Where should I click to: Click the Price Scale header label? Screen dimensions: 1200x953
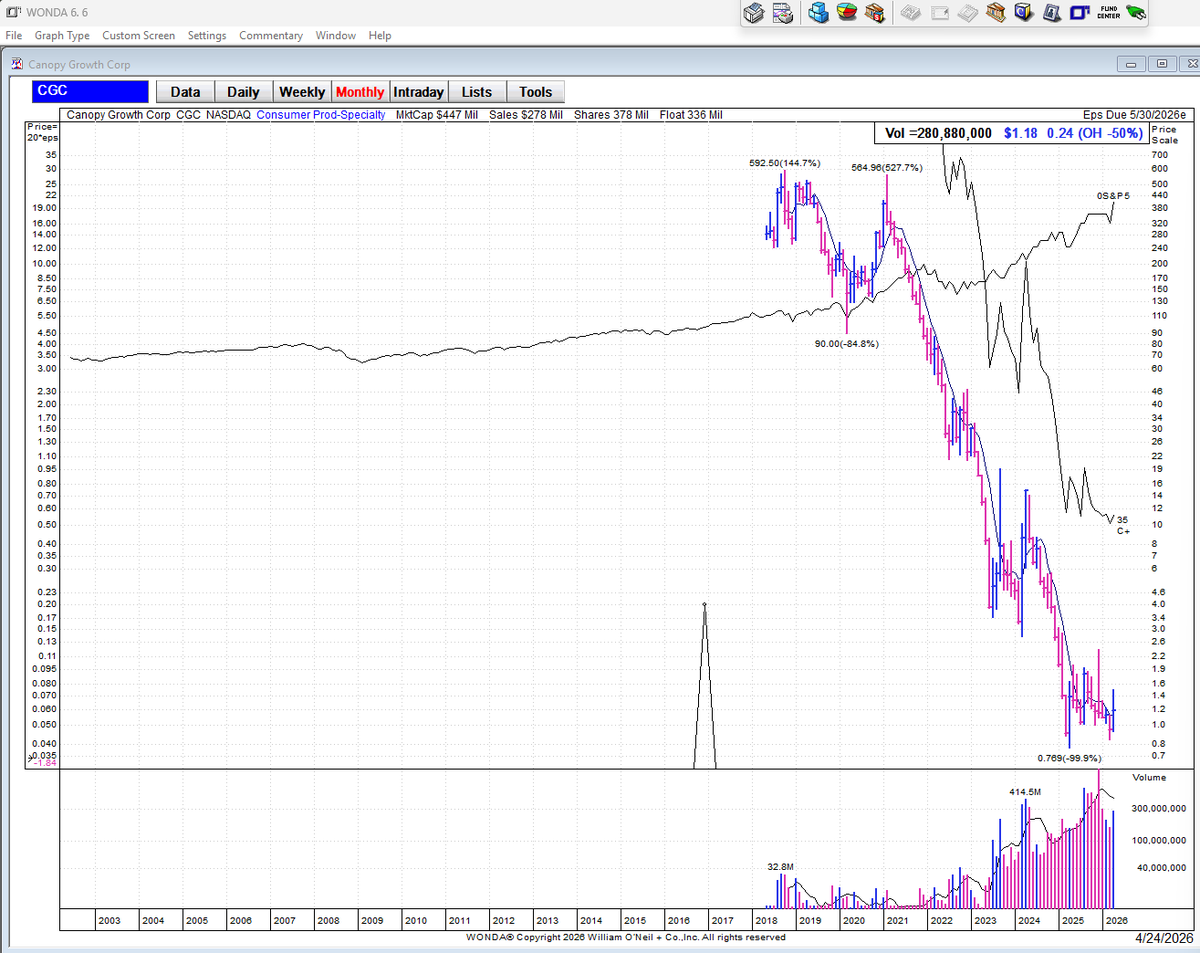(1165, 135)
